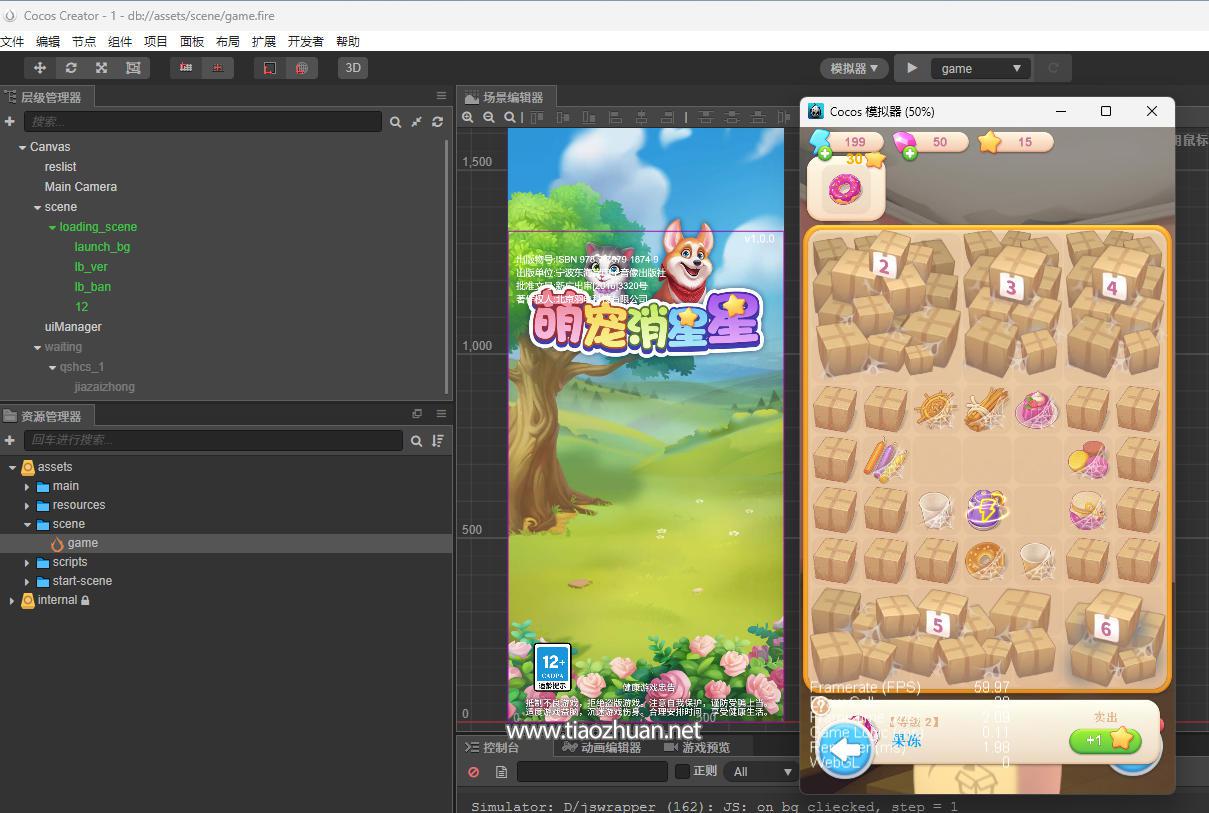Viewport: 1209px width, 813px height.
Task: Click the play preview button
Action: point(912,68)
